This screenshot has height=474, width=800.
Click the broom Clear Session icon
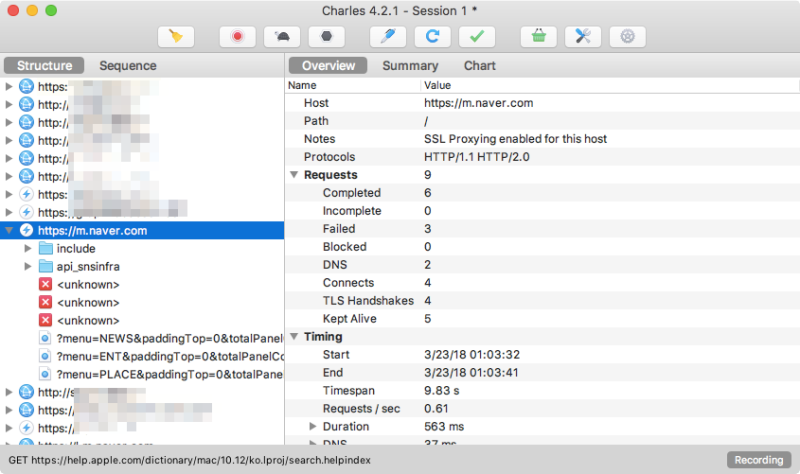click(176, 37)
